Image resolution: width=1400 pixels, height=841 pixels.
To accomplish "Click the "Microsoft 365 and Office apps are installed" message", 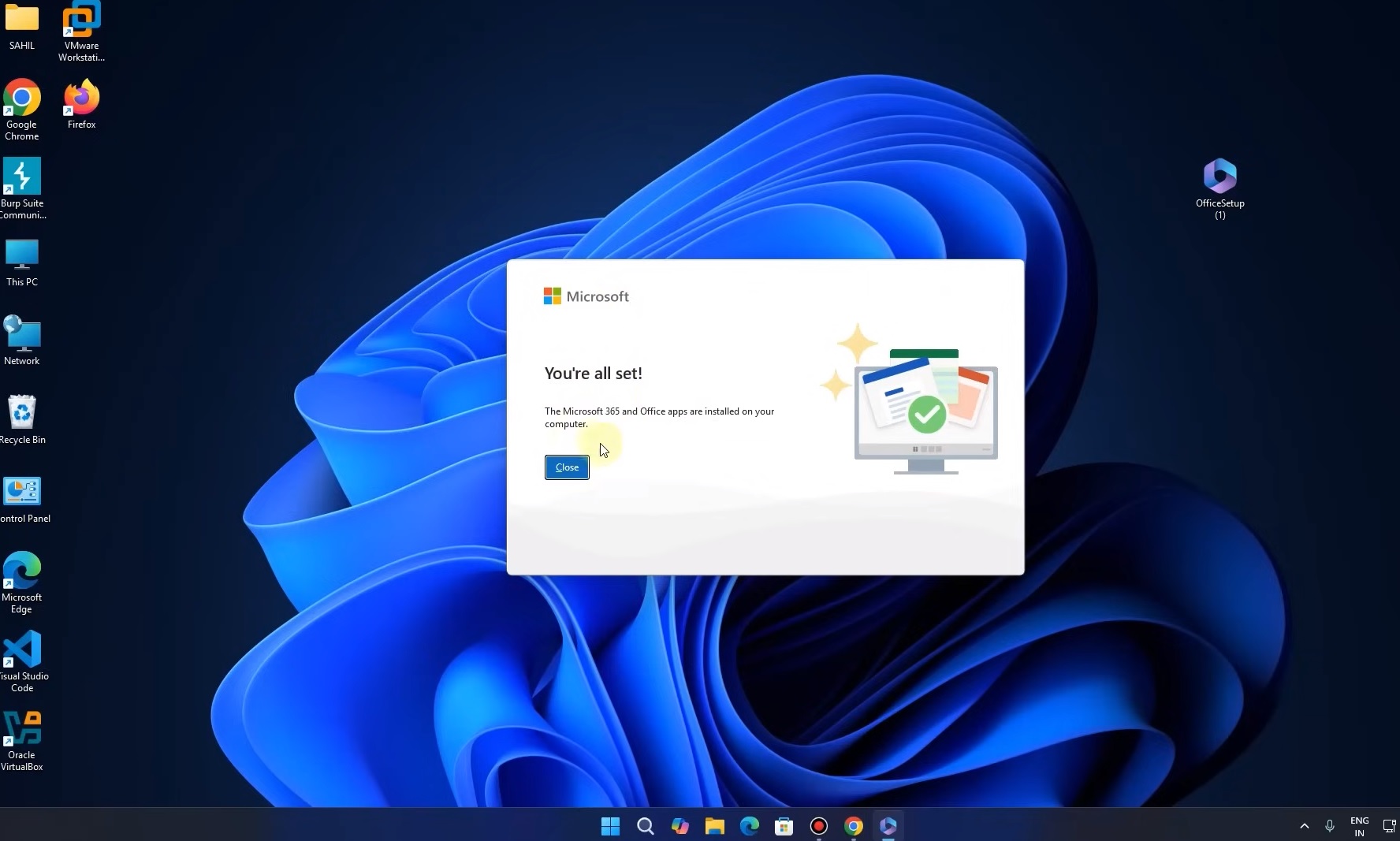I will (659, 418).
